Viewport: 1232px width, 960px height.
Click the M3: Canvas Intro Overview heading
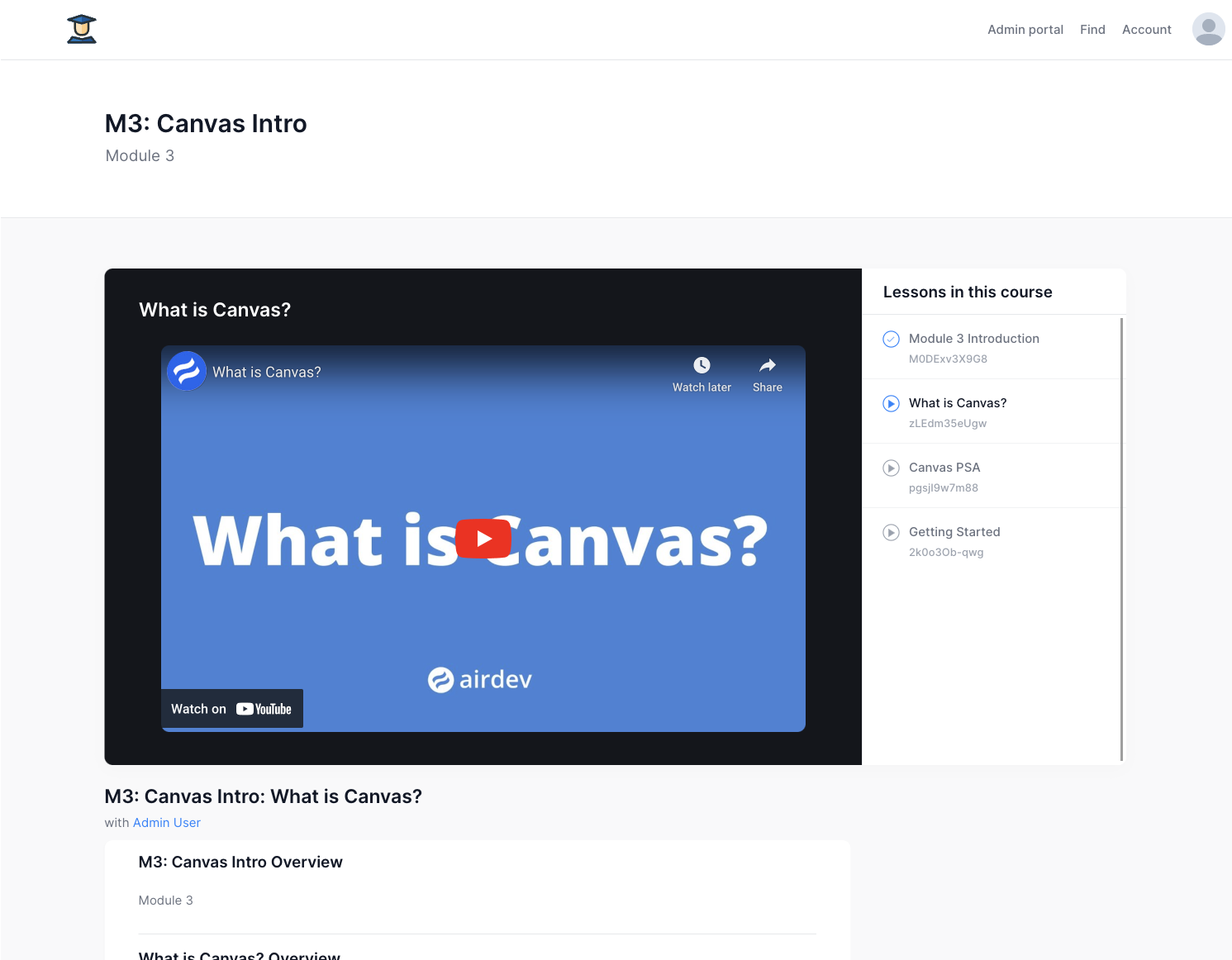click(240, 863)
